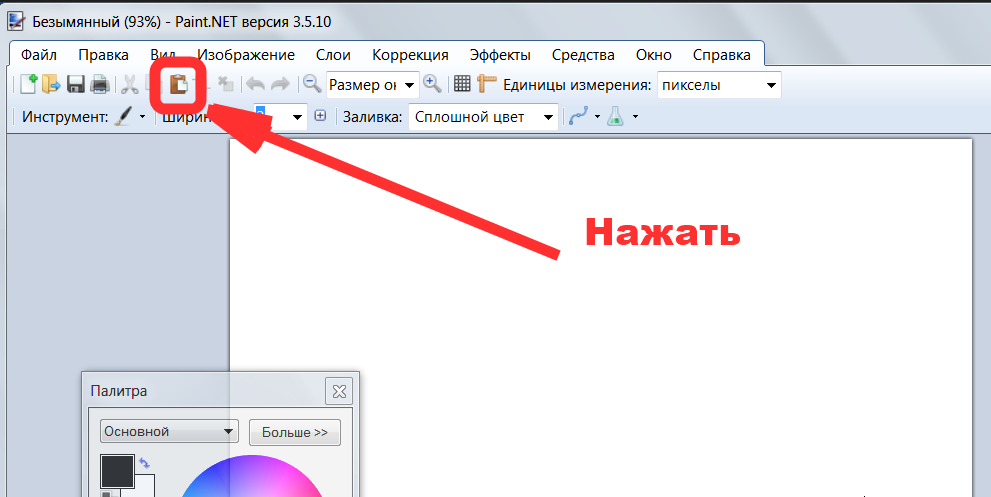991x497 pixels.
Task: Expand the tool chooser dropdown arrow
Action: click(142, 117)
